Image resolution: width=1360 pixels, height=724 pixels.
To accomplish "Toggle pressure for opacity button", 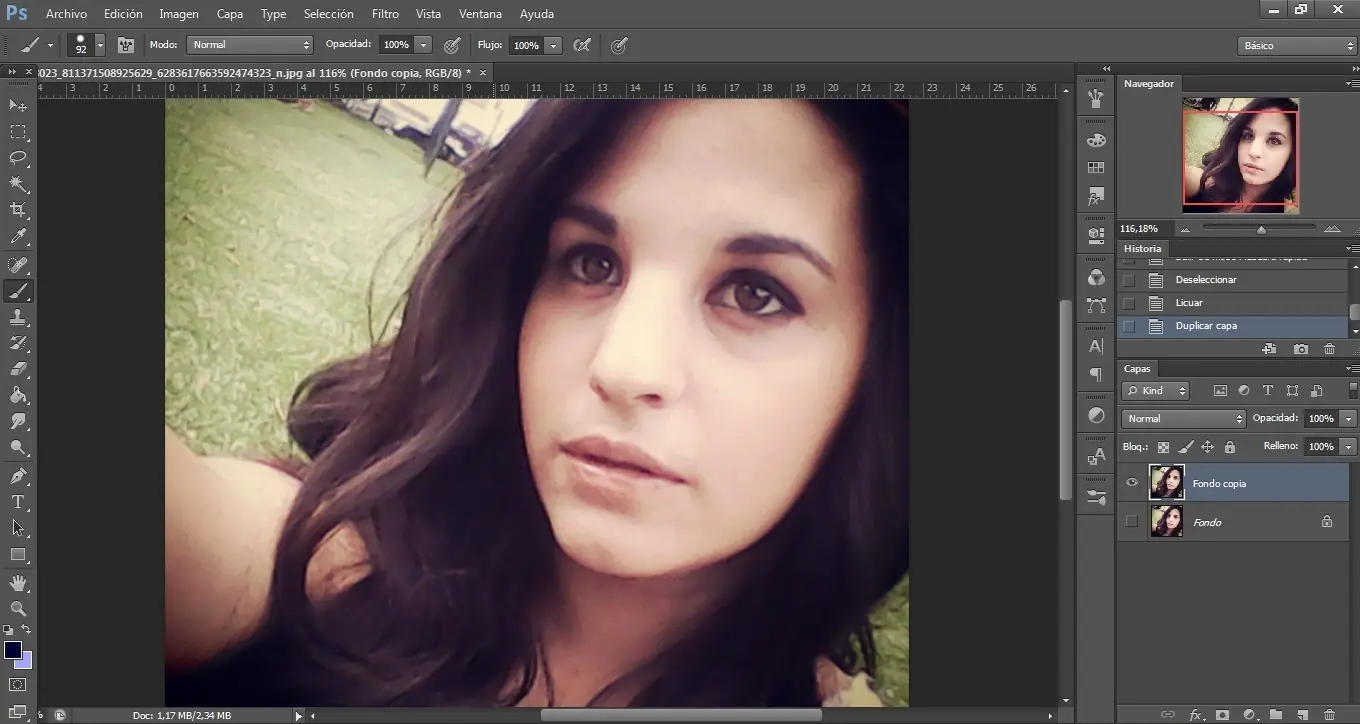I will click(x=452, y=45).
